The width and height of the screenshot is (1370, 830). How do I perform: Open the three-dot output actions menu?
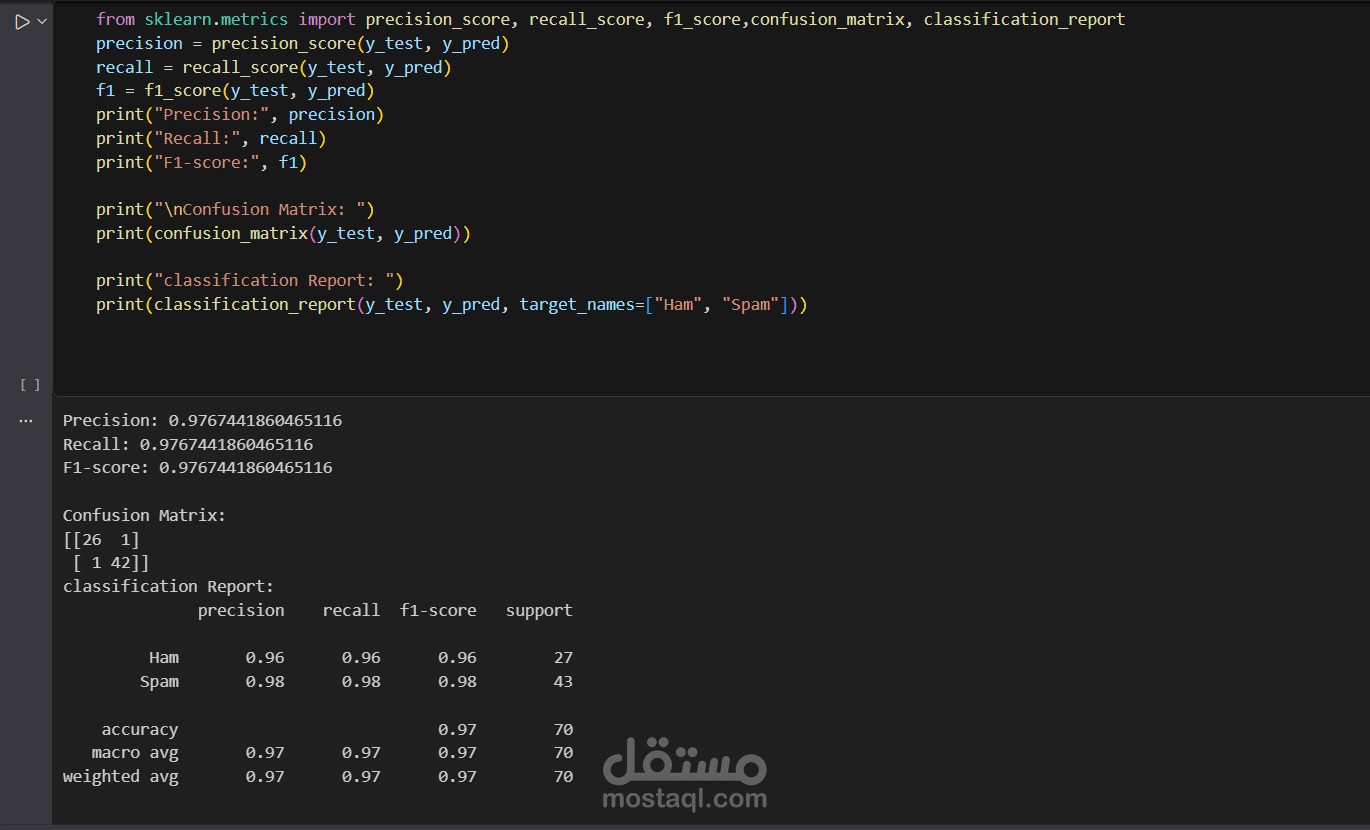[x=26, y=421]
